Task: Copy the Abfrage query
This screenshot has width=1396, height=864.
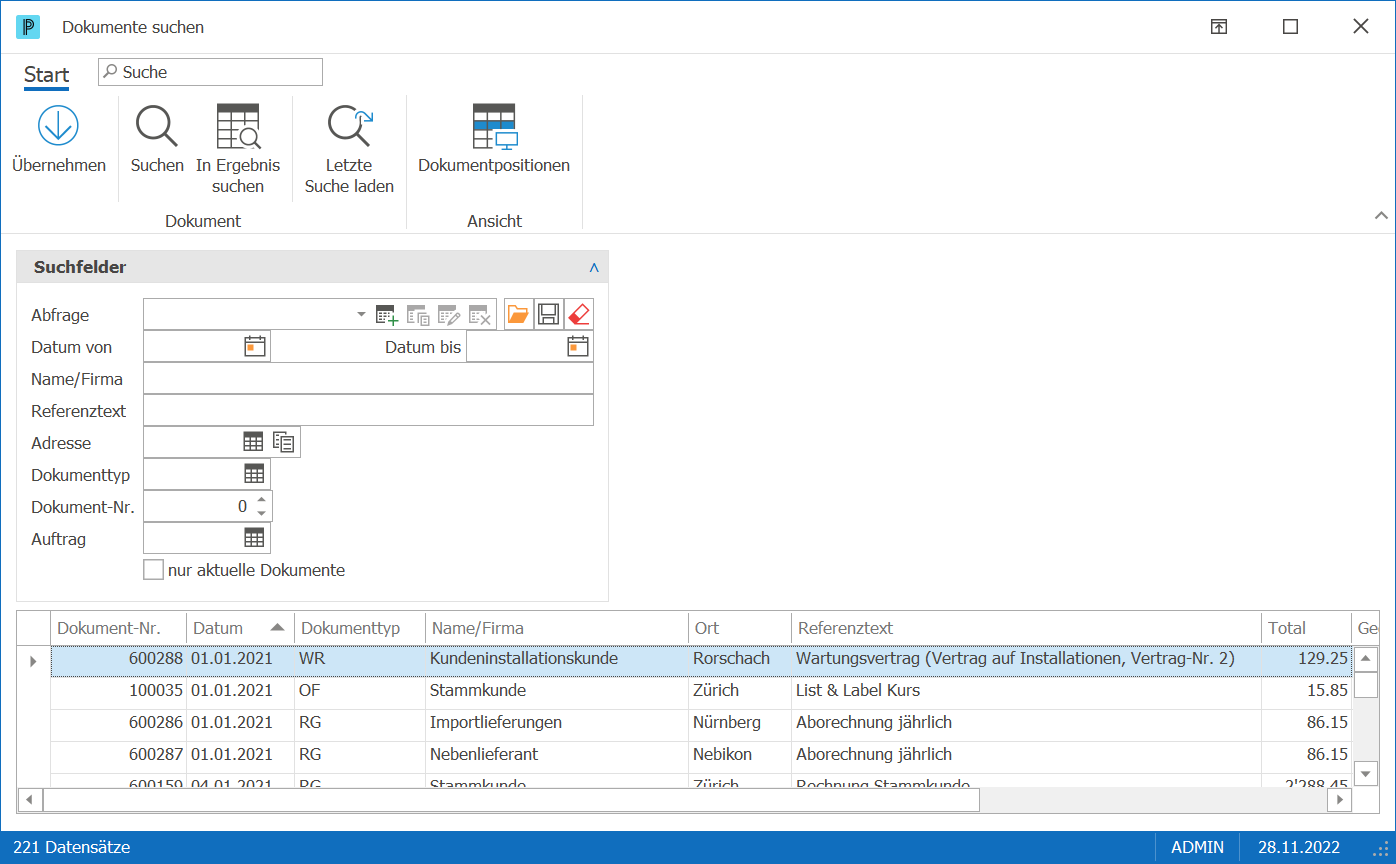Action: 418,315
